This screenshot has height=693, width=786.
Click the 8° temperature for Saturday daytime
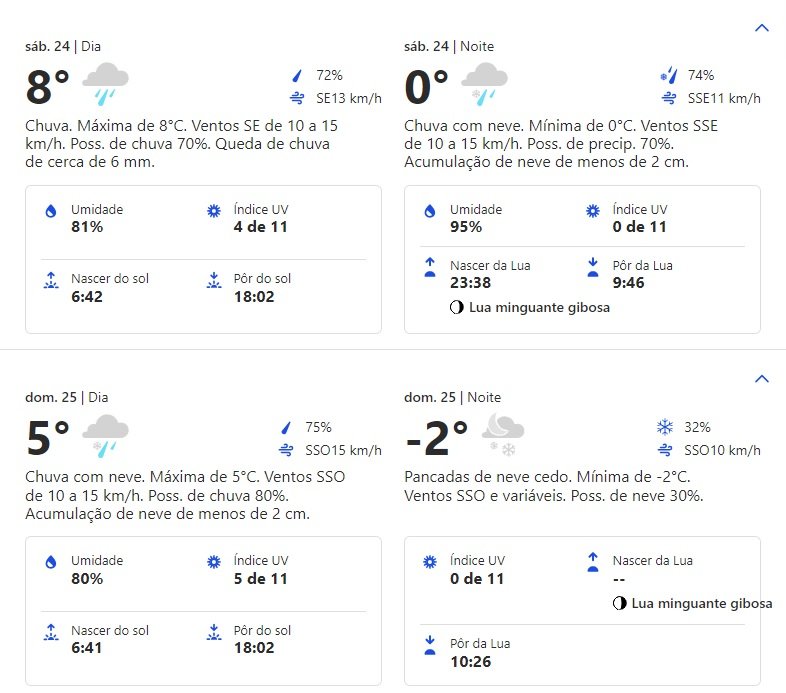(47, 86)
